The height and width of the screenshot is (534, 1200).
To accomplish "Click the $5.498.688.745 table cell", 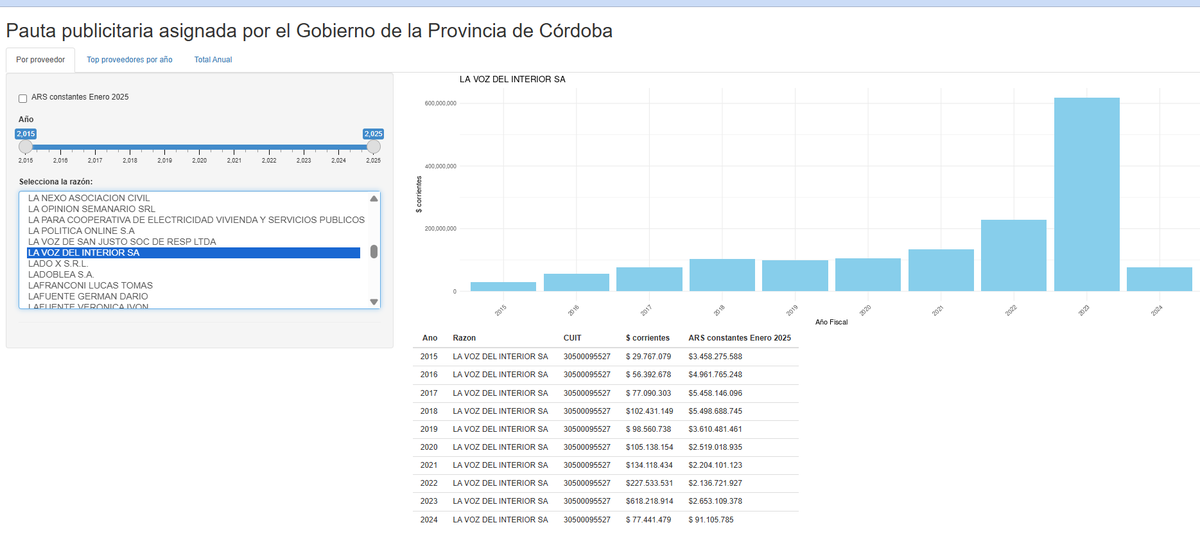I will 715,411.
